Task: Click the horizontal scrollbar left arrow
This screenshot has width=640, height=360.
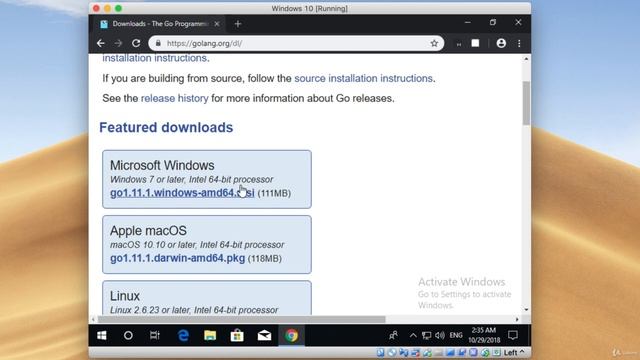Action: (93, 319)
